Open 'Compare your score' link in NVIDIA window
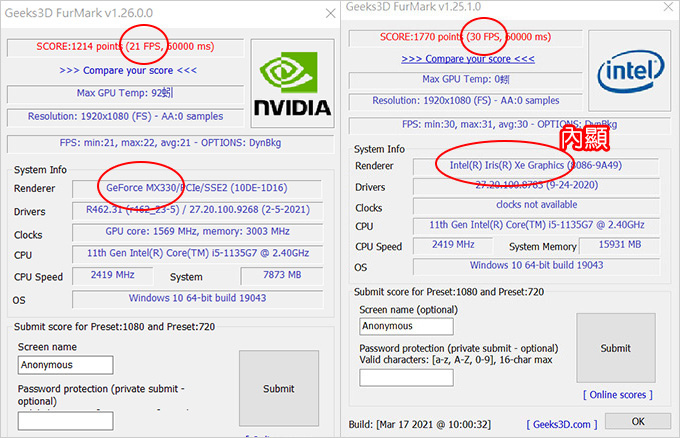Screen dimensions: 680x438 128,70
